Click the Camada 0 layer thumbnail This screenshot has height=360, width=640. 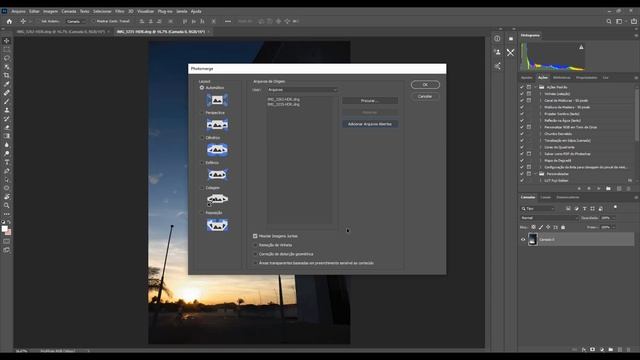[x=533, y=240]
